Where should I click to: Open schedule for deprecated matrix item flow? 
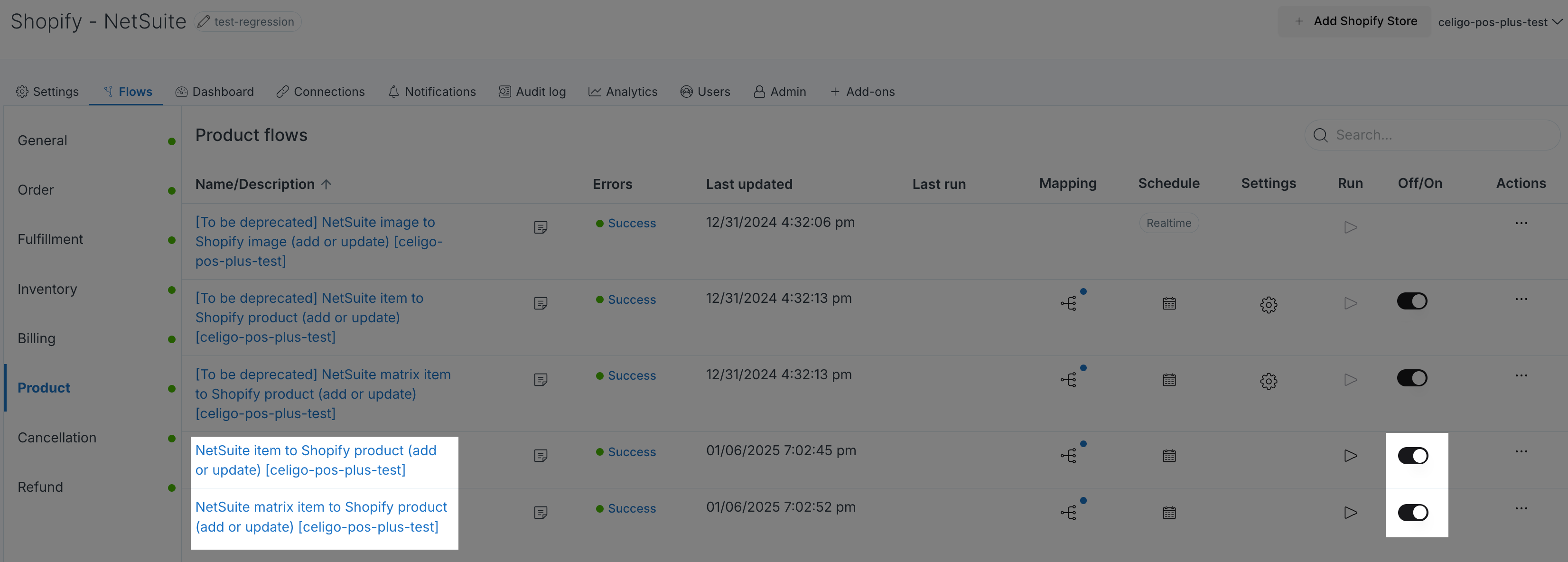1169,380
